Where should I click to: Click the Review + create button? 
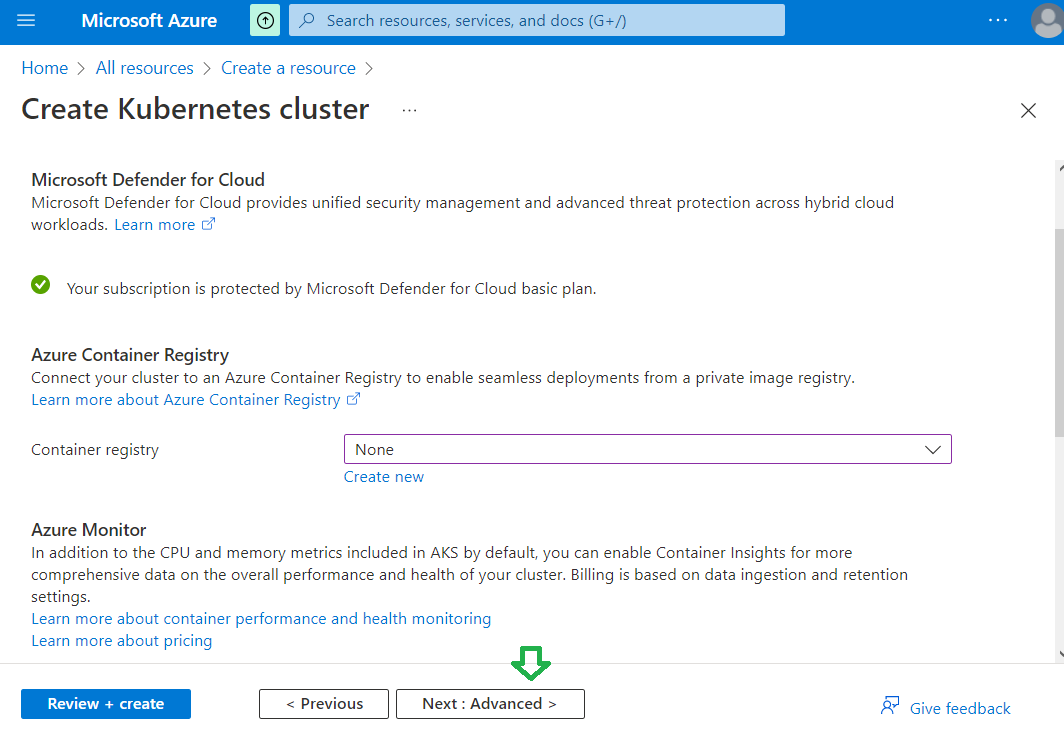pyautogui.click(x=106, y=704)
